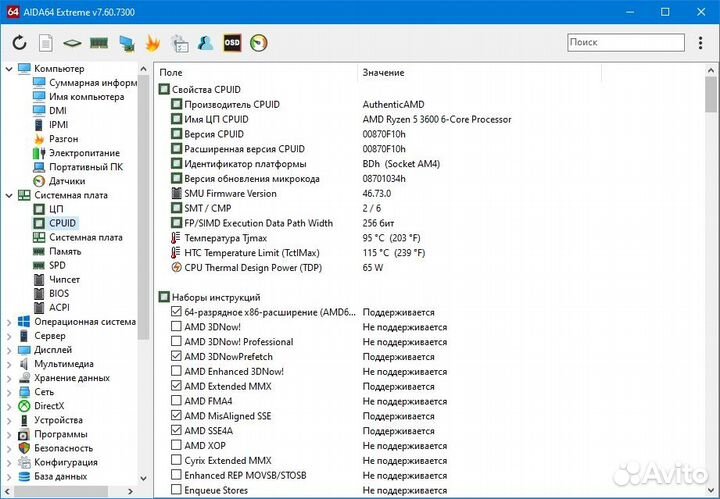Open the checklist report wizard icon
This screenshot has height=499, width=720.
tap(180, 43)
